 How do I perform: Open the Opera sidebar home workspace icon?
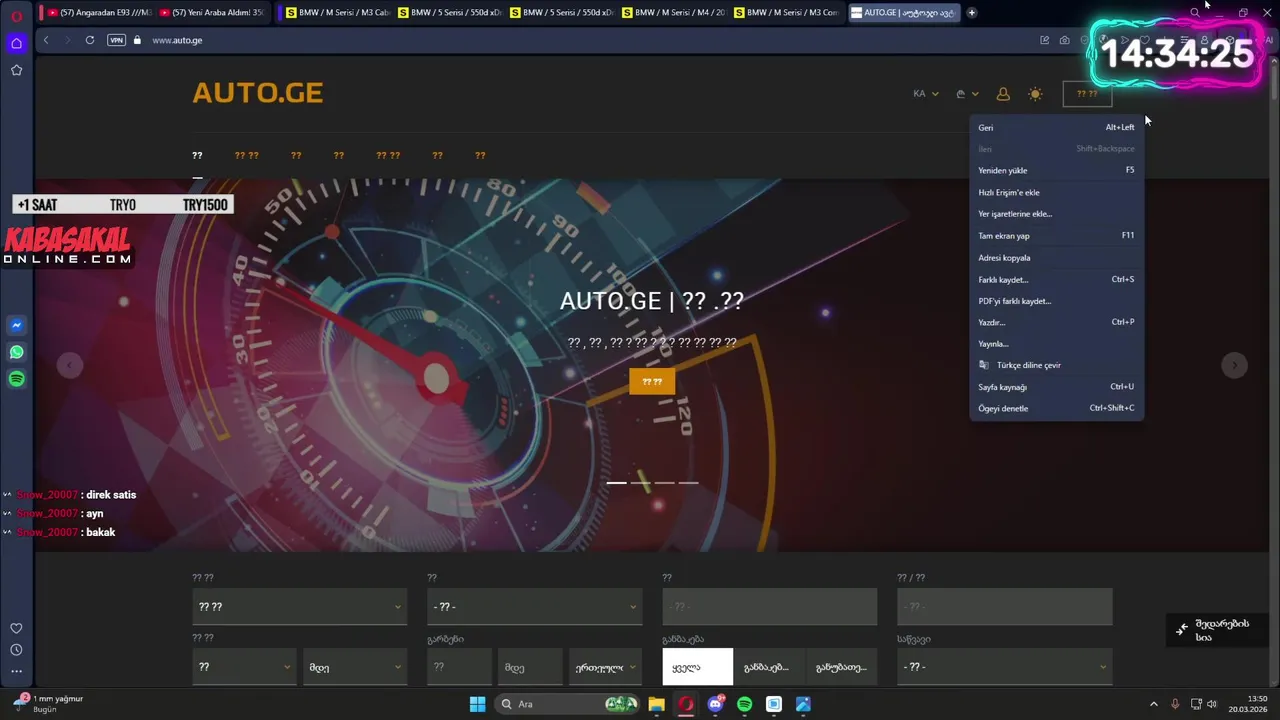(16, 43)
